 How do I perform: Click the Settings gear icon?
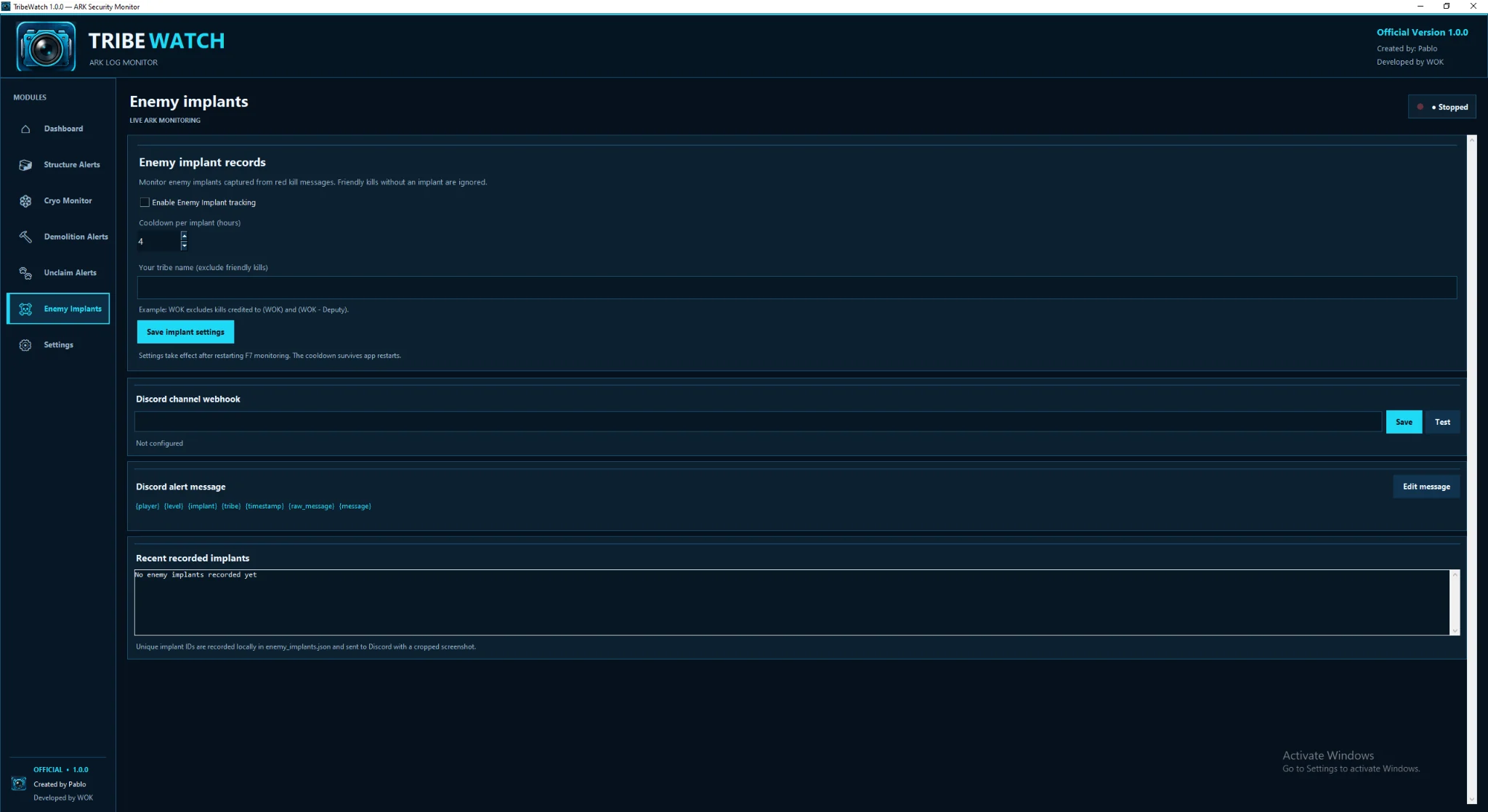click(x=25, y=345)
